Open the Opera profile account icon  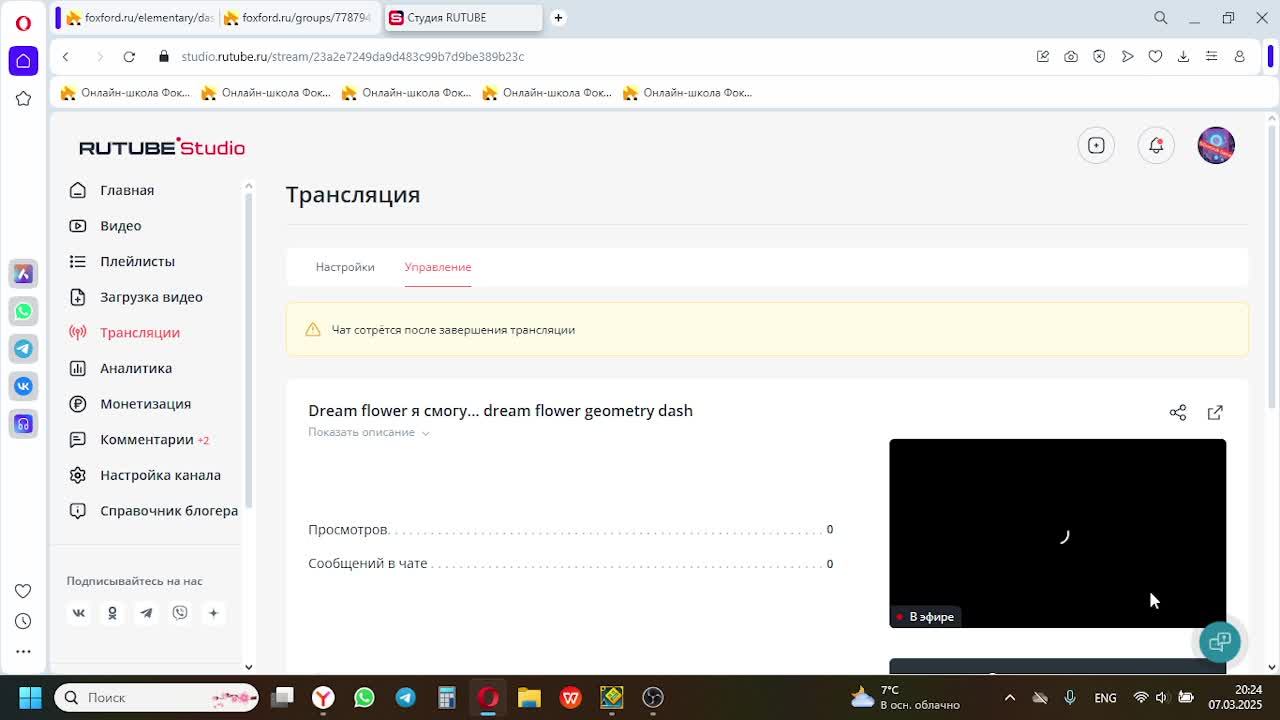(x=1239, y=57)
